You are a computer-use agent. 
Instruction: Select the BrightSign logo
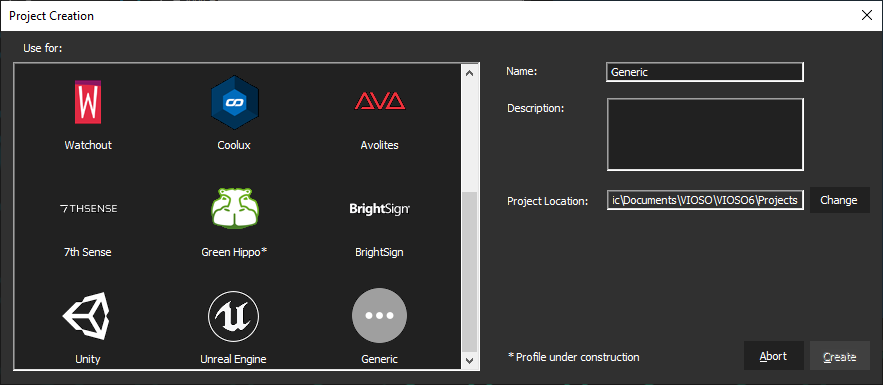pyautogui.click(x=380, y=209)
